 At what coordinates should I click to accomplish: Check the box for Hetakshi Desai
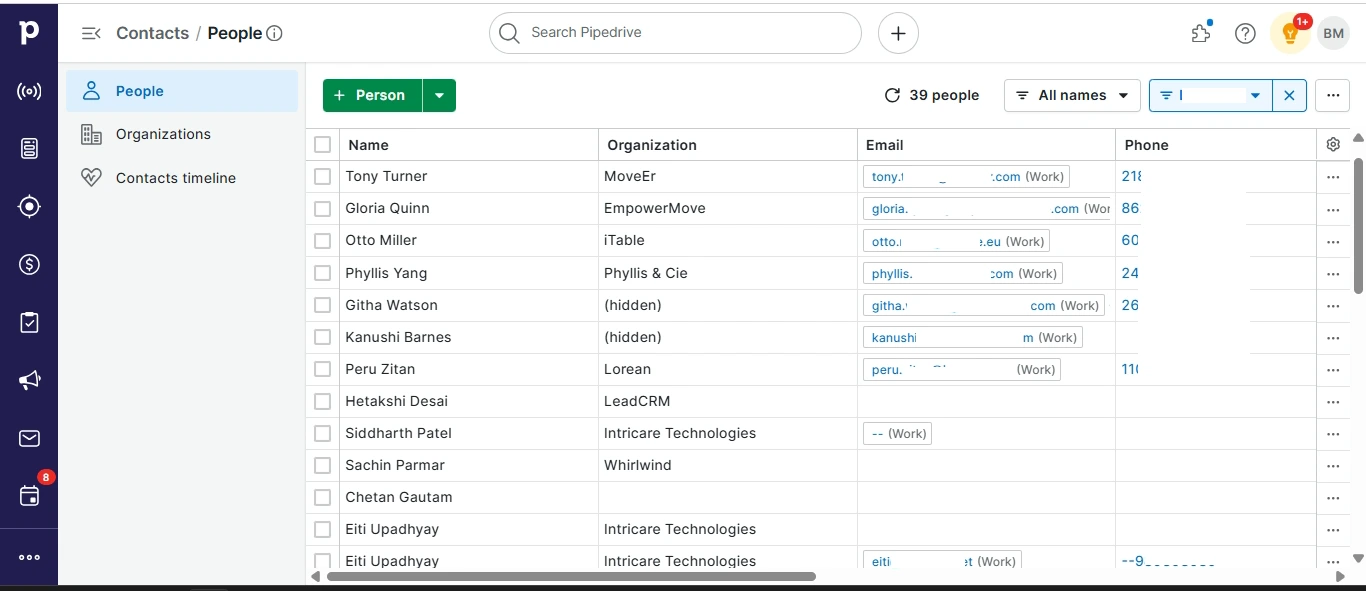322,400
